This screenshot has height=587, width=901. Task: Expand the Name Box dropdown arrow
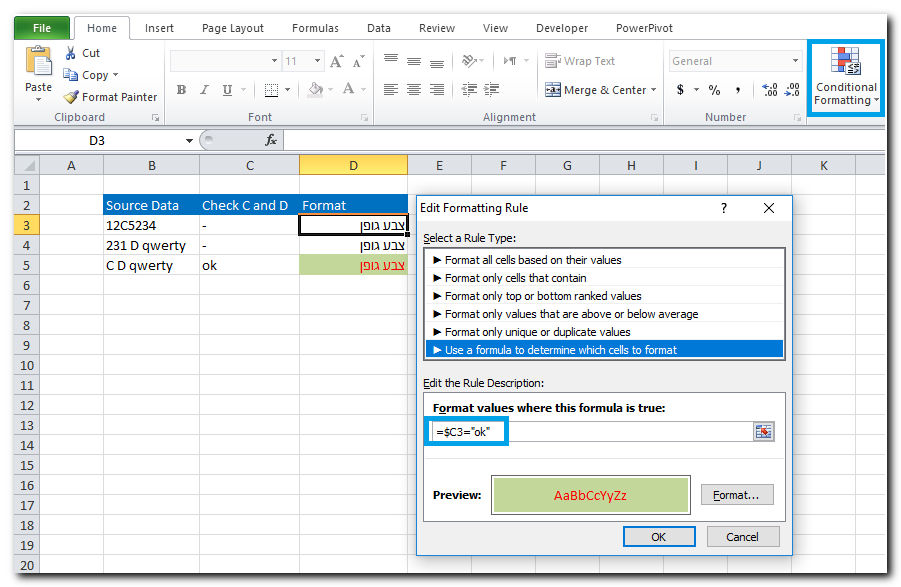point(189,141)
